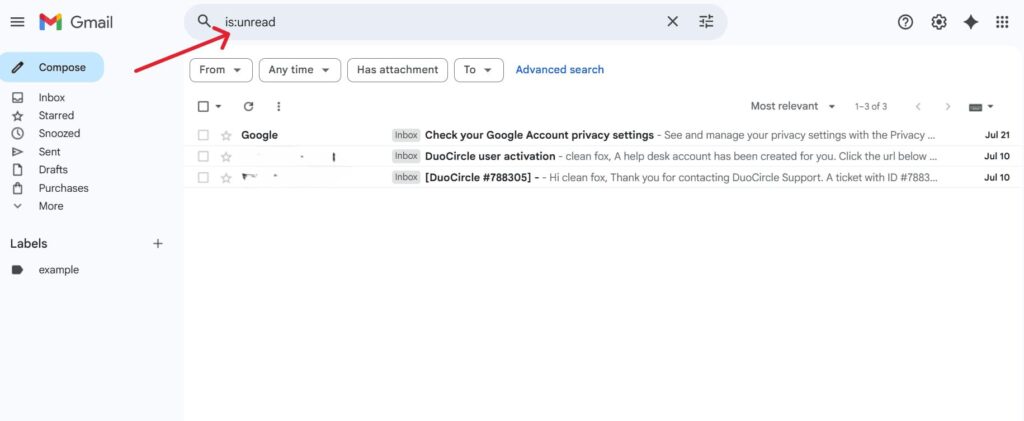Select the Google email checkbox

[x=203, y=136]
